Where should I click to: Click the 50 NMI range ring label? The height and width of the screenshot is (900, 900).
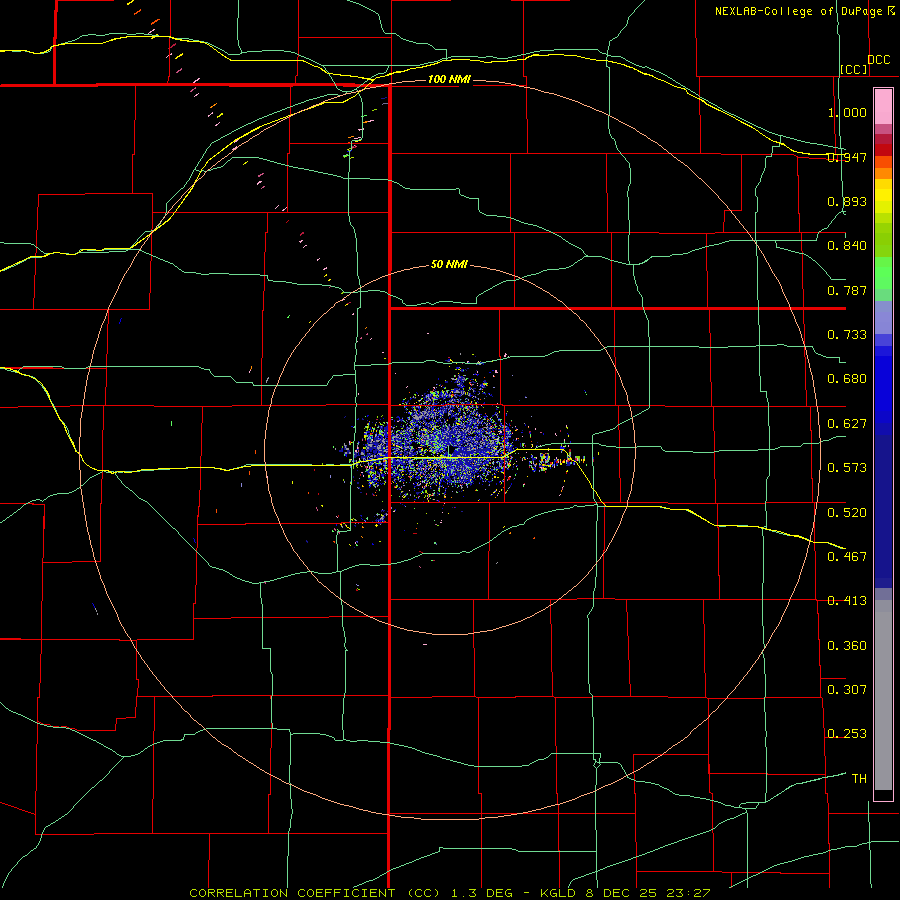(x=449, y=264)
